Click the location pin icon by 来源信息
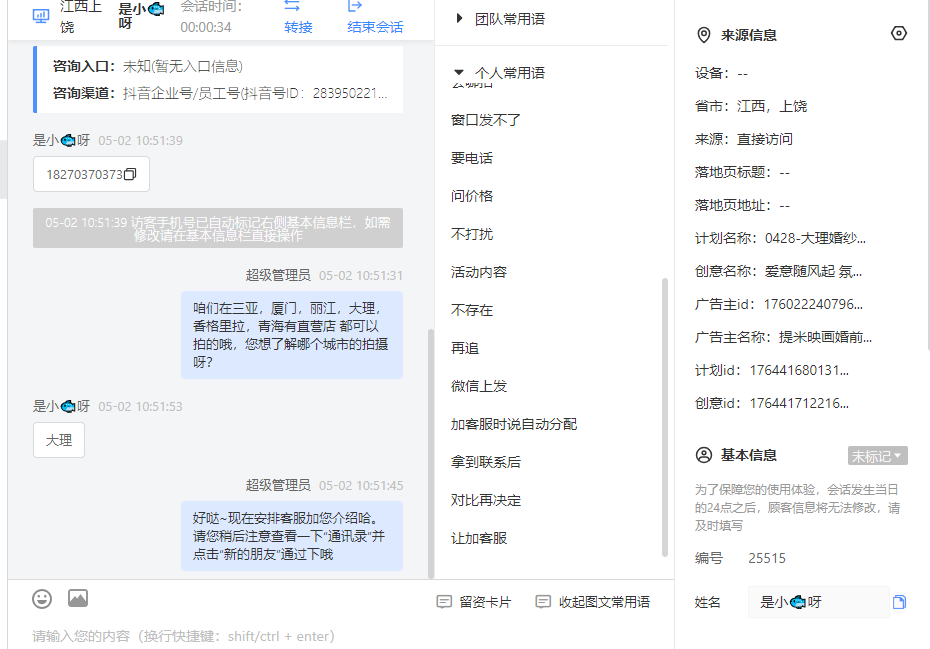Image resolution: width=930 pixels, height=649 pixels. click(703, 35)
